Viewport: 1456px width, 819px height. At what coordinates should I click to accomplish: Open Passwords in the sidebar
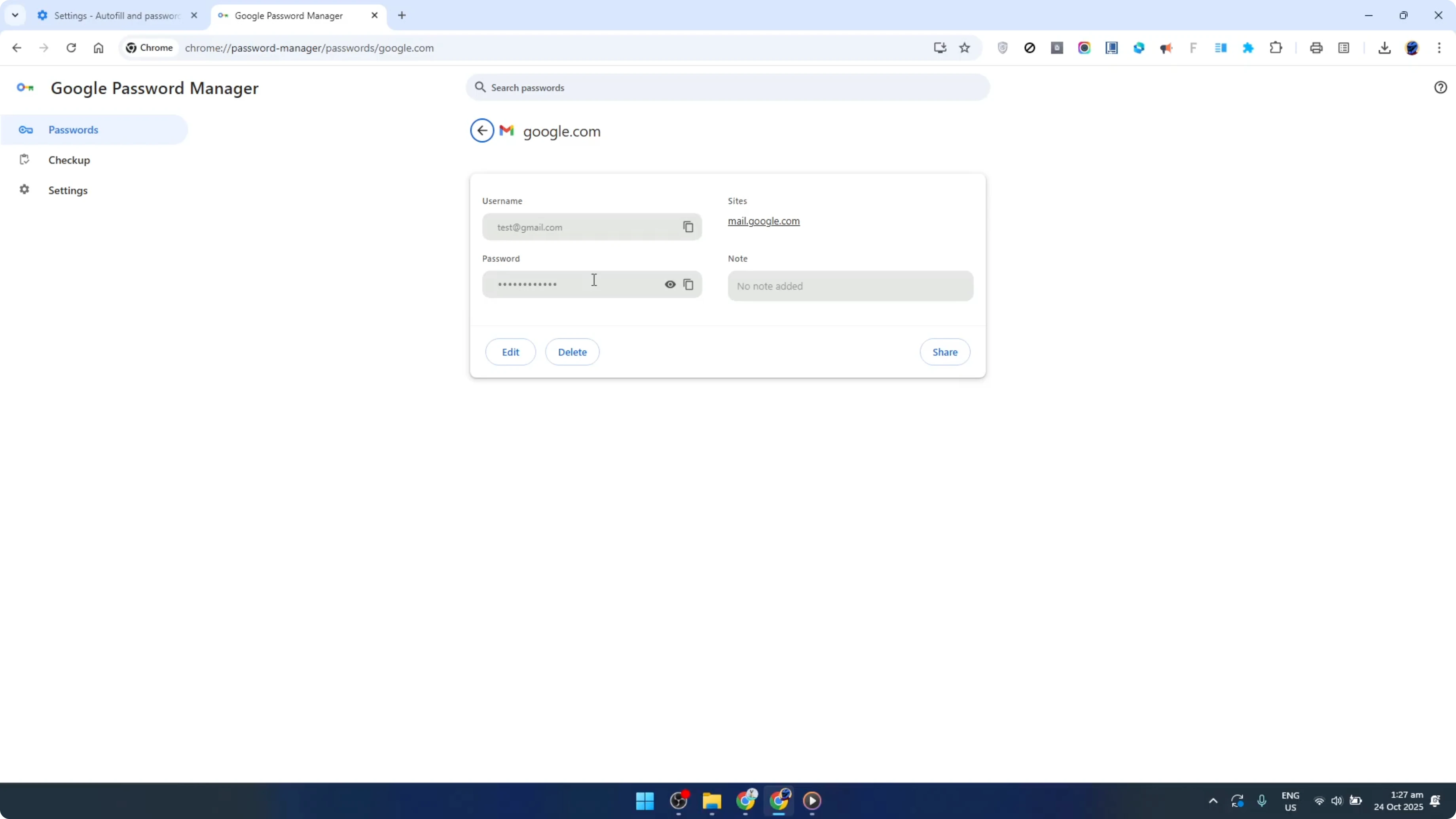pyautogui.click(x=94, y=129)
